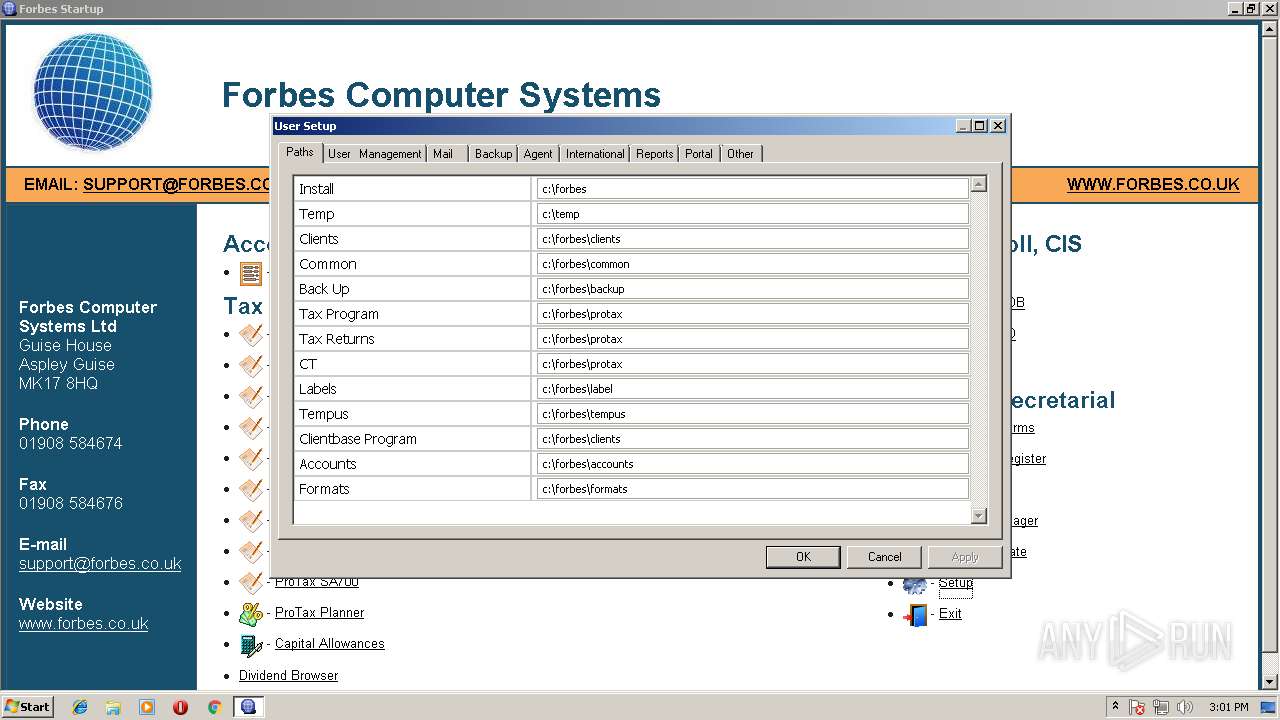This screenshot has width=1280, height=720.
Task: Launch Windows Media Player from taskbar
Action: point(147,707)
